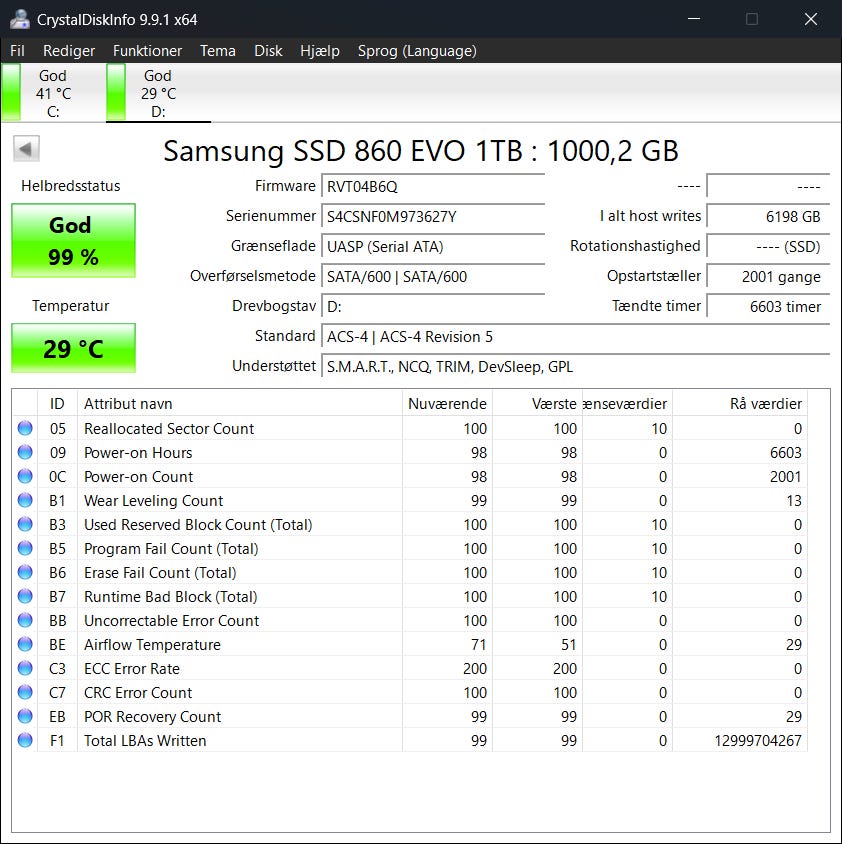Close the CrystalDiskInfo window
The height and width of the screenshot is (844, 842).
click(x=811, y=19)
